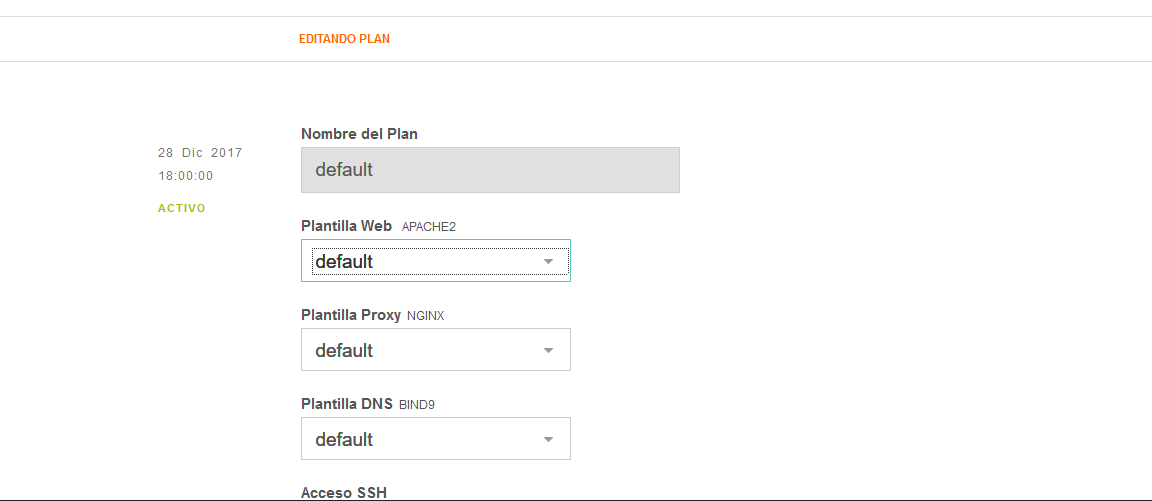Click the NGINX tag text

(x=425, y=316)
